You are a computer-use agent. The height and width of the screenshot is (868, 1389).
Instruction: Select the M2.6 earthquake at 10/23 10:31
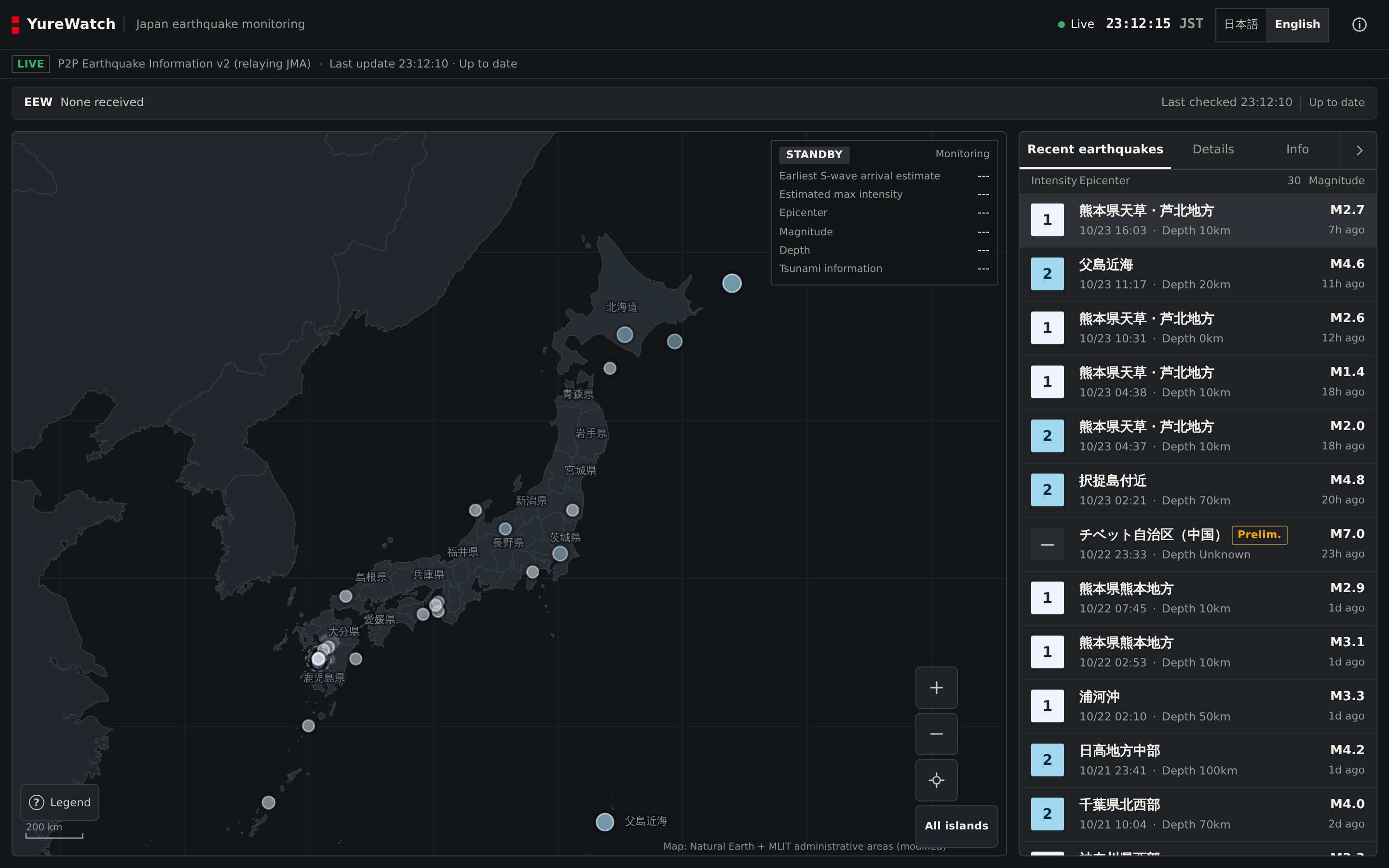click(1198, 328)
